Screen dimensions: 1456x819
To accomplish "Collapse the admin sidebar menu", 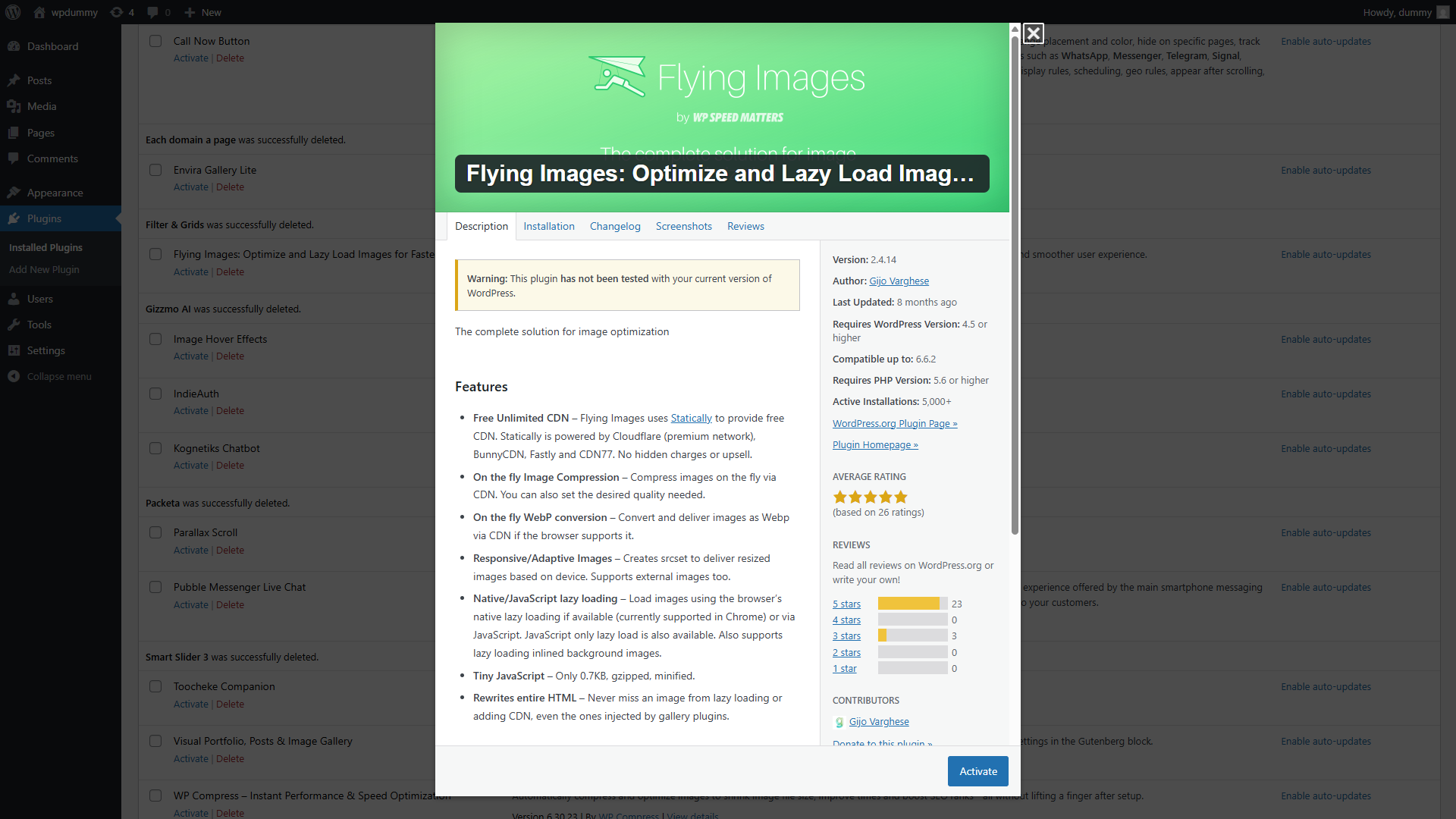I will (x=61, y=376).
